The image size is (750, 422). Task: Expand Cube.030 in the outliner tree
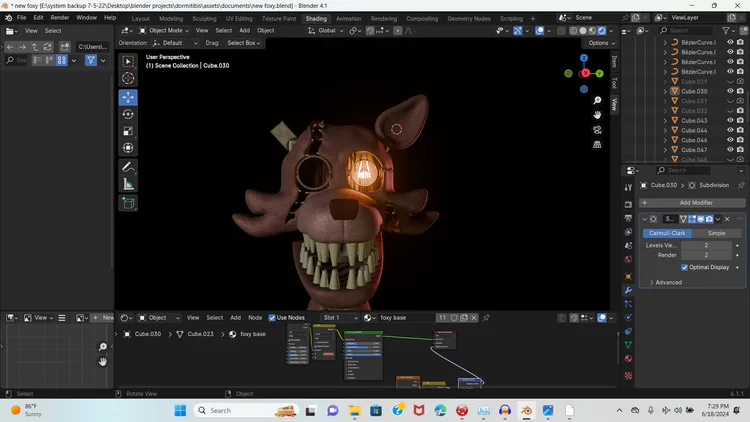point(665,91)
